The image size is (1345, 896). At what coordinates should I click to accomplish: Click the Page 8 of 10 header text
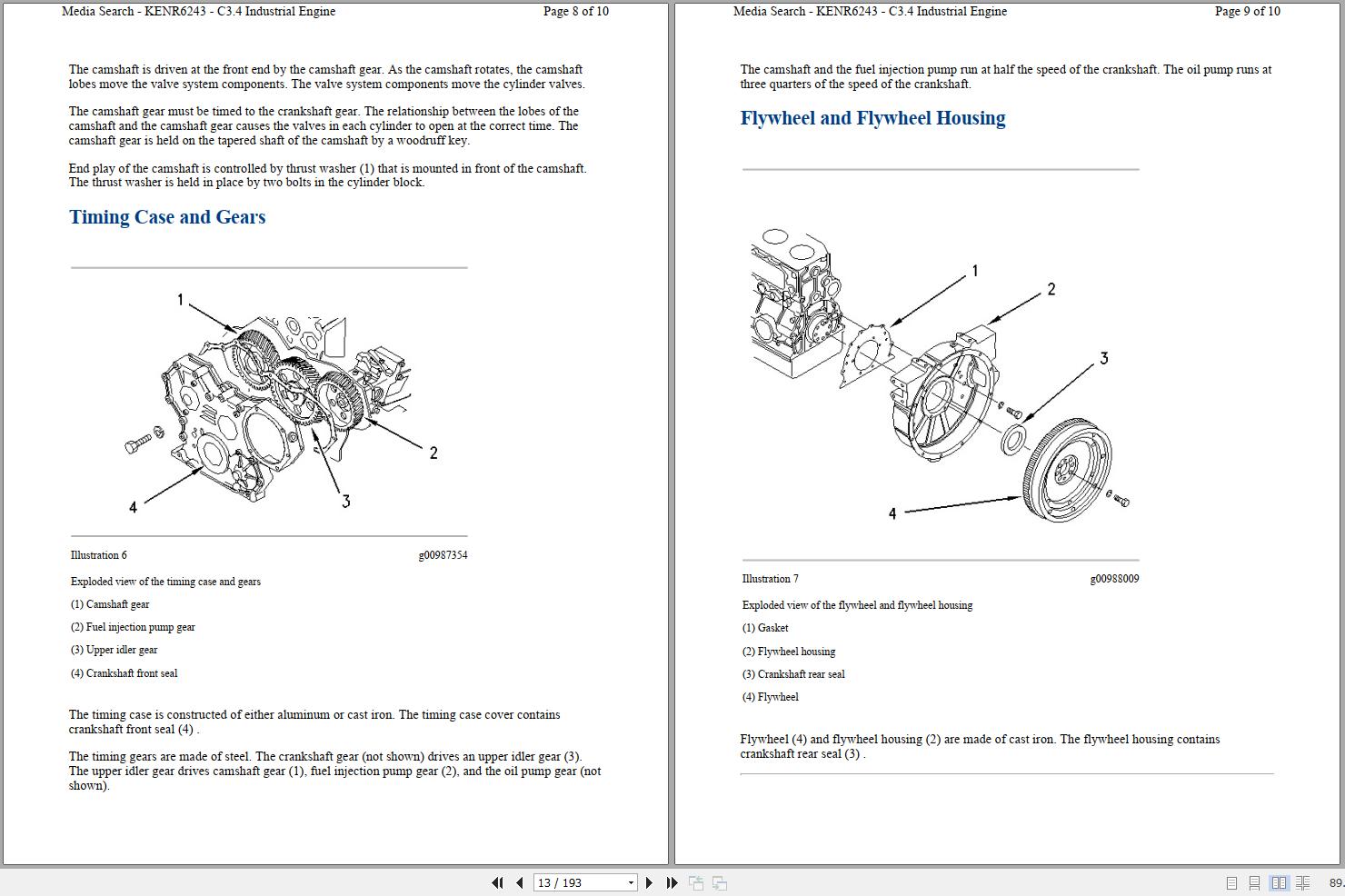pos(575,11)
